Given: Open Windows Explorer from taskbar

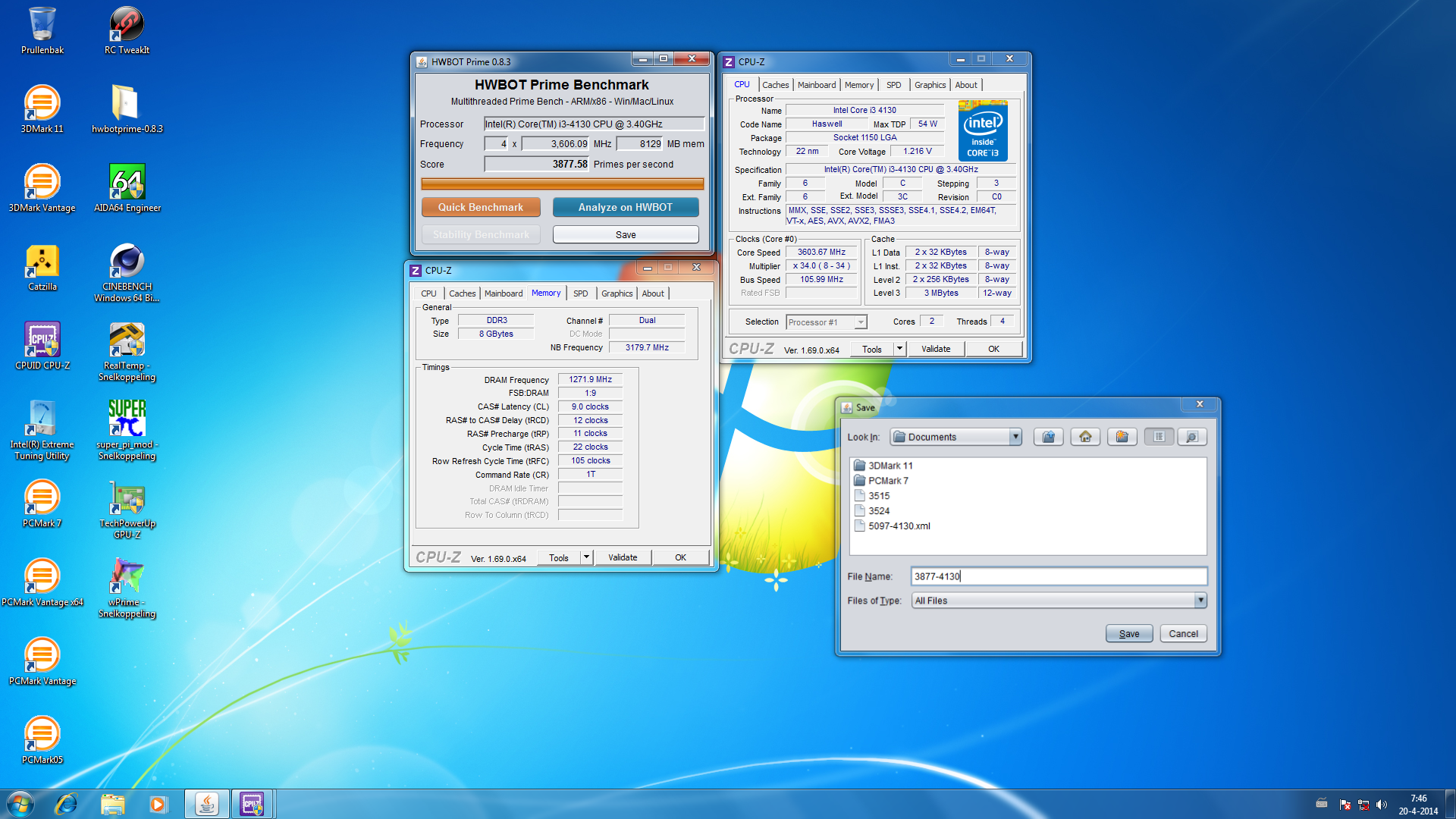Looking at the screenshot, I should tap(112, 804).
